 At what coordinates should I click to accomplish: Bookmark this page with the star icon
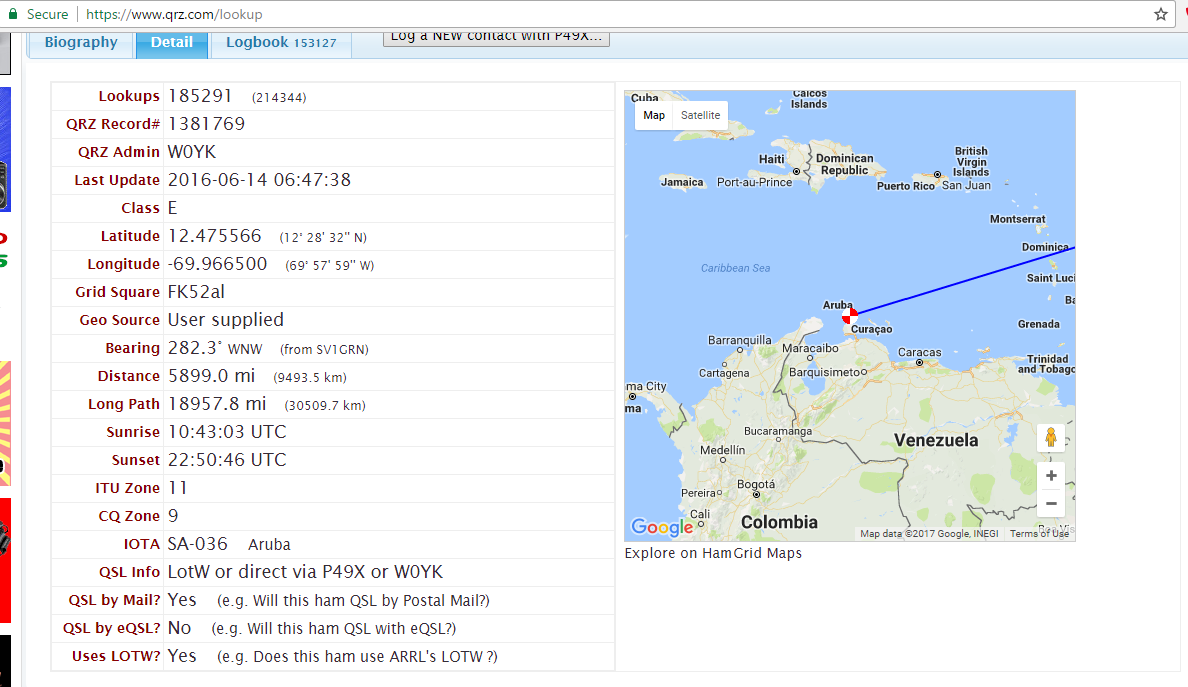click(x=1160, y=14)
